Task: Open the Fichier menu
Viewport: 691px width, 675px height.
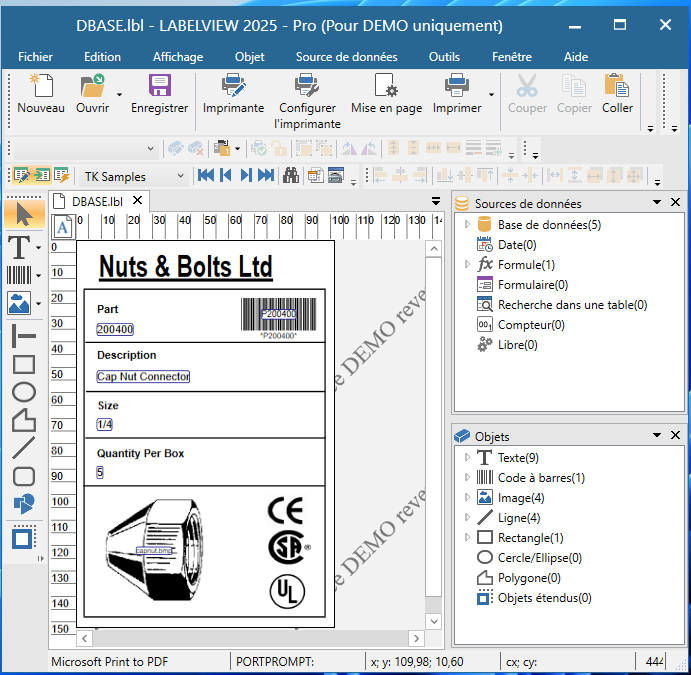Action: click(x=35, y=57)
